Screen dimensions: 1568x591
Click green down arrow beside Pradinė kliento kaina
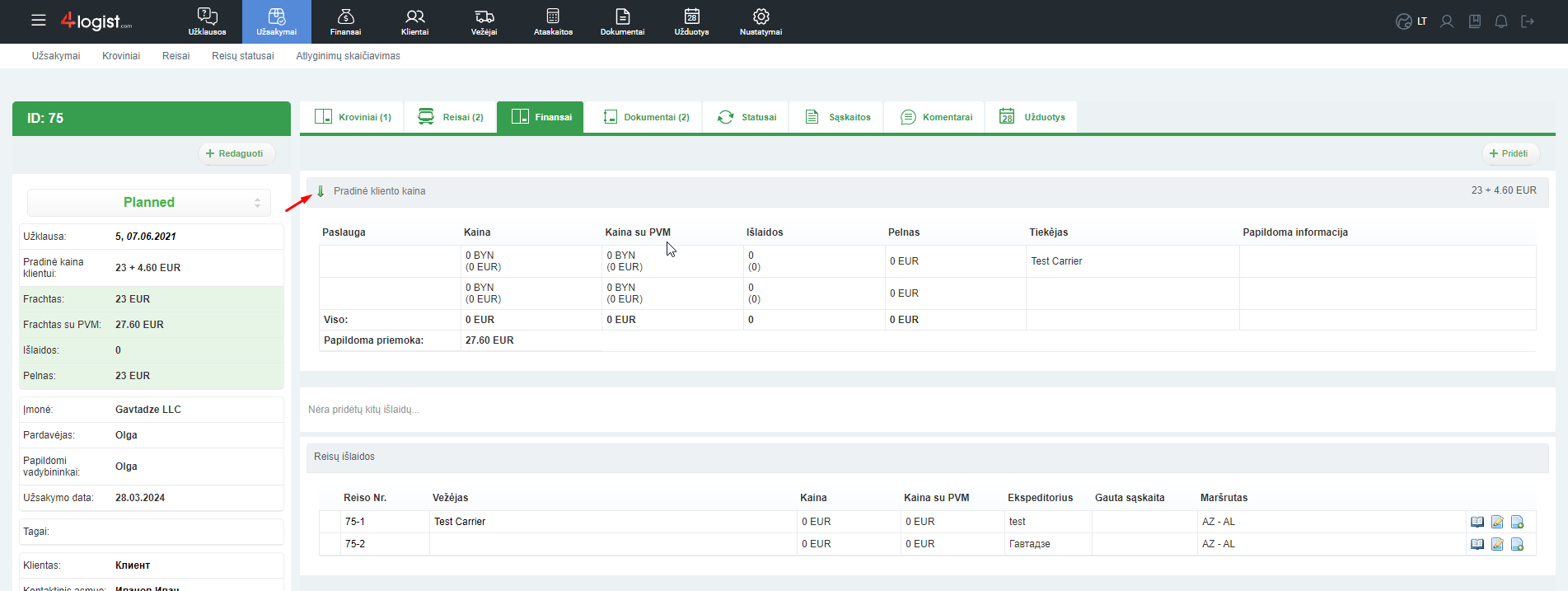[321, 191]
